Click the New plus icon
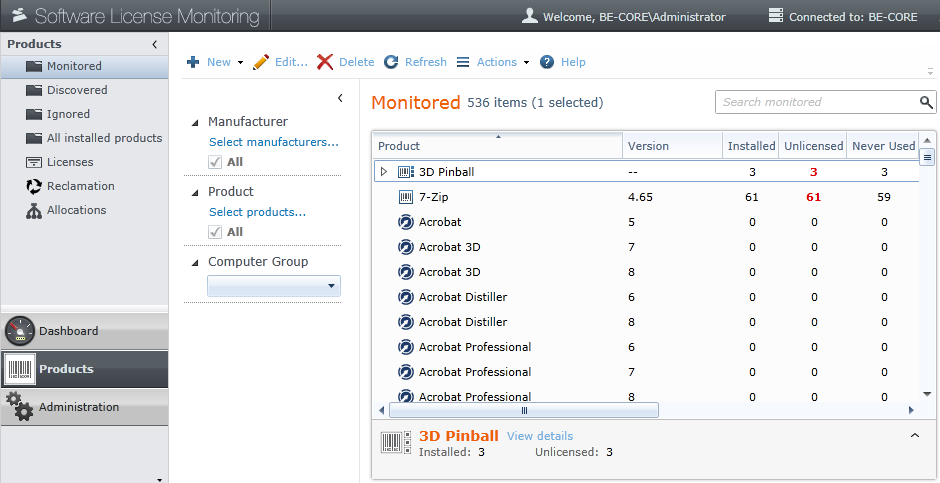Image resolution: width=940 pixels, height=483 pixels. click(x=193, y=62)
